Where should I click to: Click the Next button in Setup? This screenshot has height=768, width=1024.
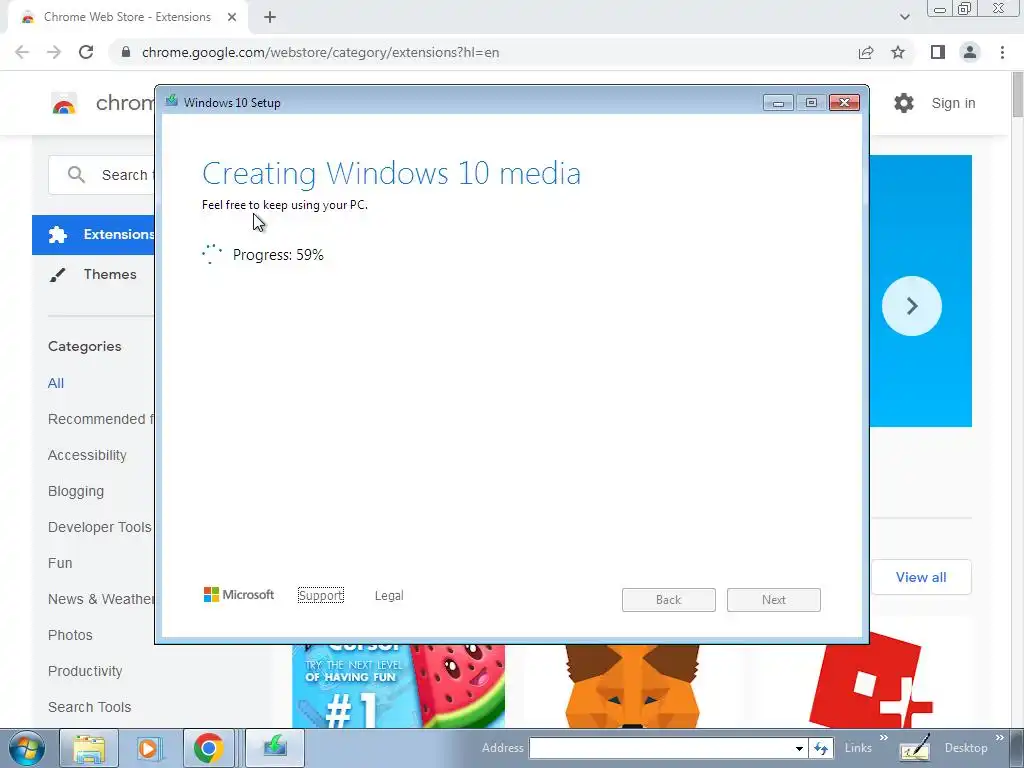coord(774,600)
